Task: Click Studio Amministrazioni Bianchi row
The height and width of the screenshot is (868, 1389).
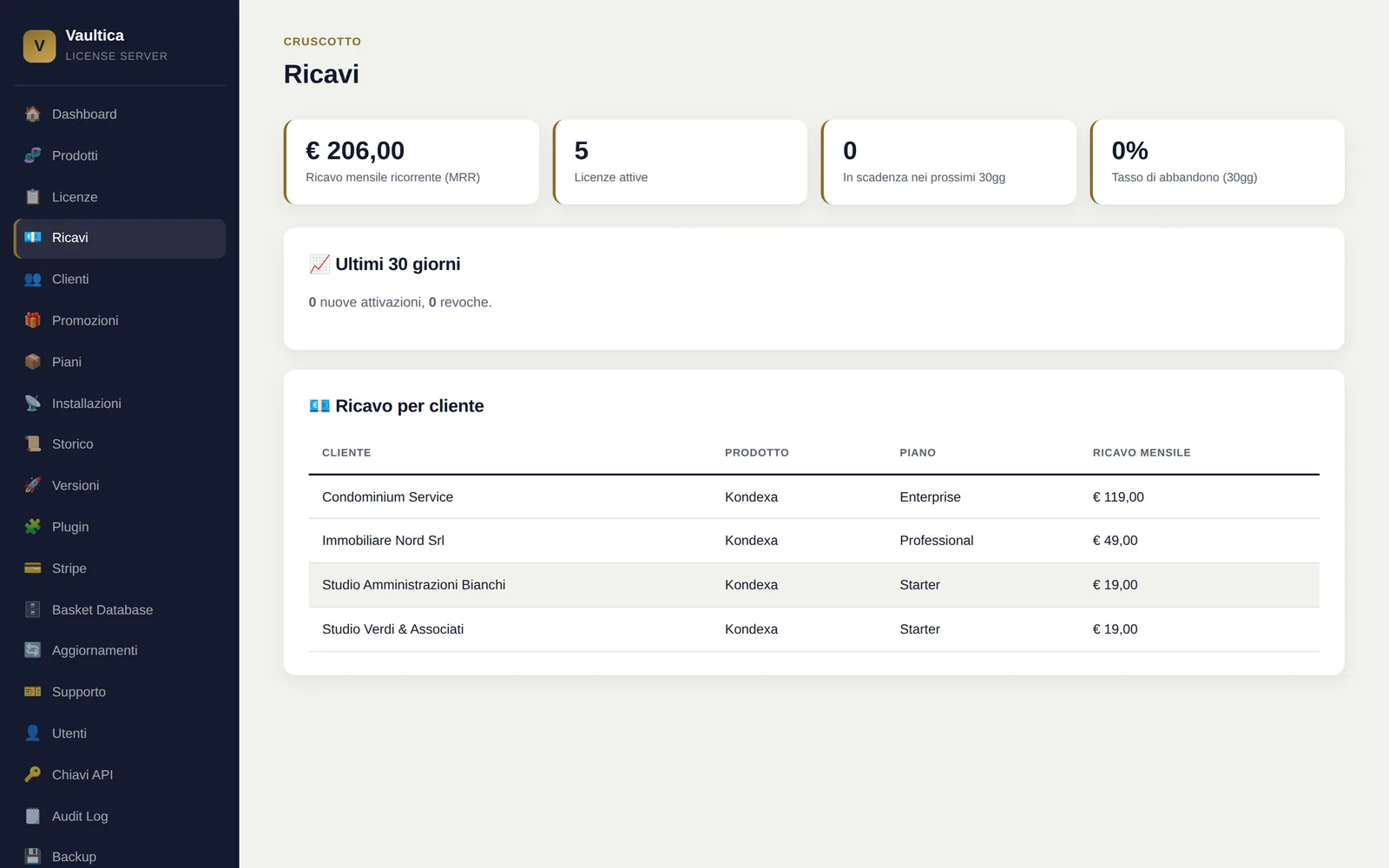Action: (x=813, y=585)
